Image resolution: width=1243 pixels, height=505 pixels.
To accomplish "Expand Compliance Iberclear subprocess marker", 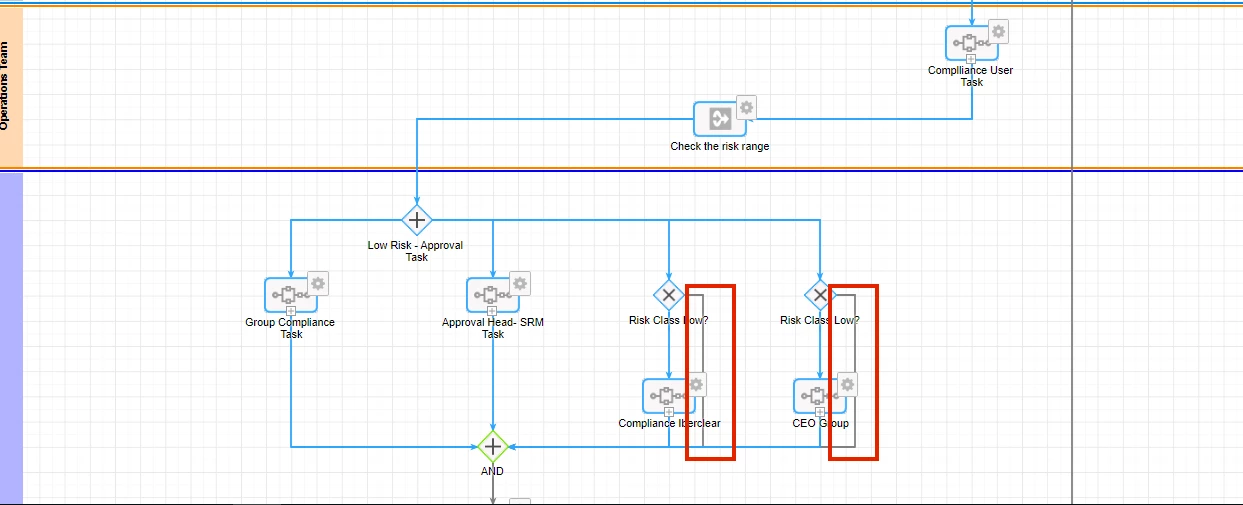I will (669, 412).
